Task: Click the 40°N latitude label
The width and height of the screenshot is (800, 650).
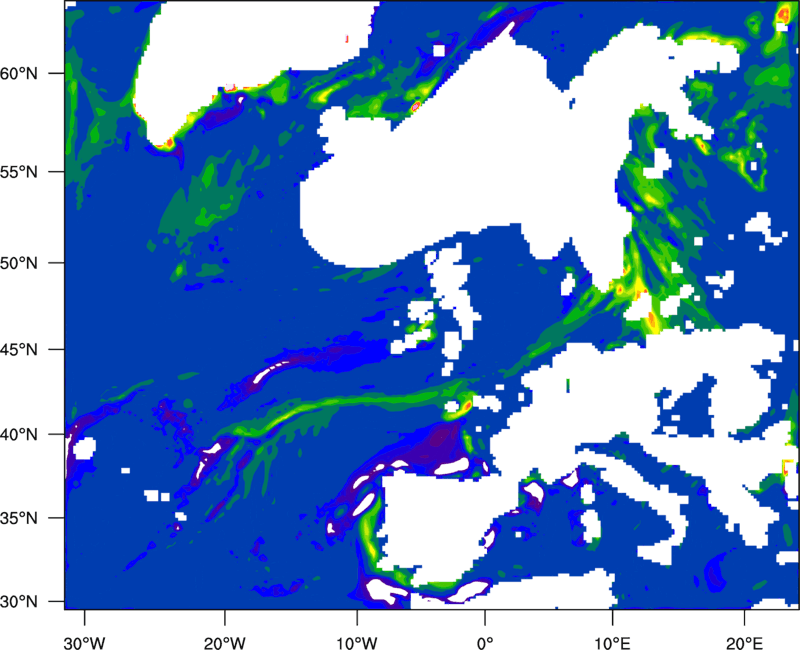Action: click(x=19, y=435)
